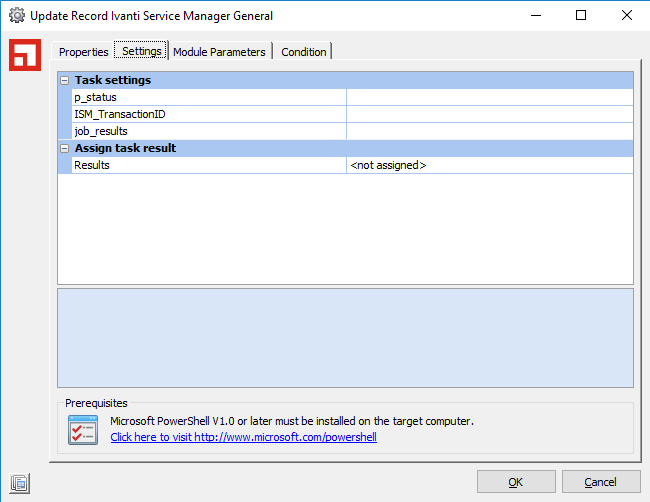Collapse the Task settings section
The height and width of the screenshot is (502, 650).
tap(65, 80)
